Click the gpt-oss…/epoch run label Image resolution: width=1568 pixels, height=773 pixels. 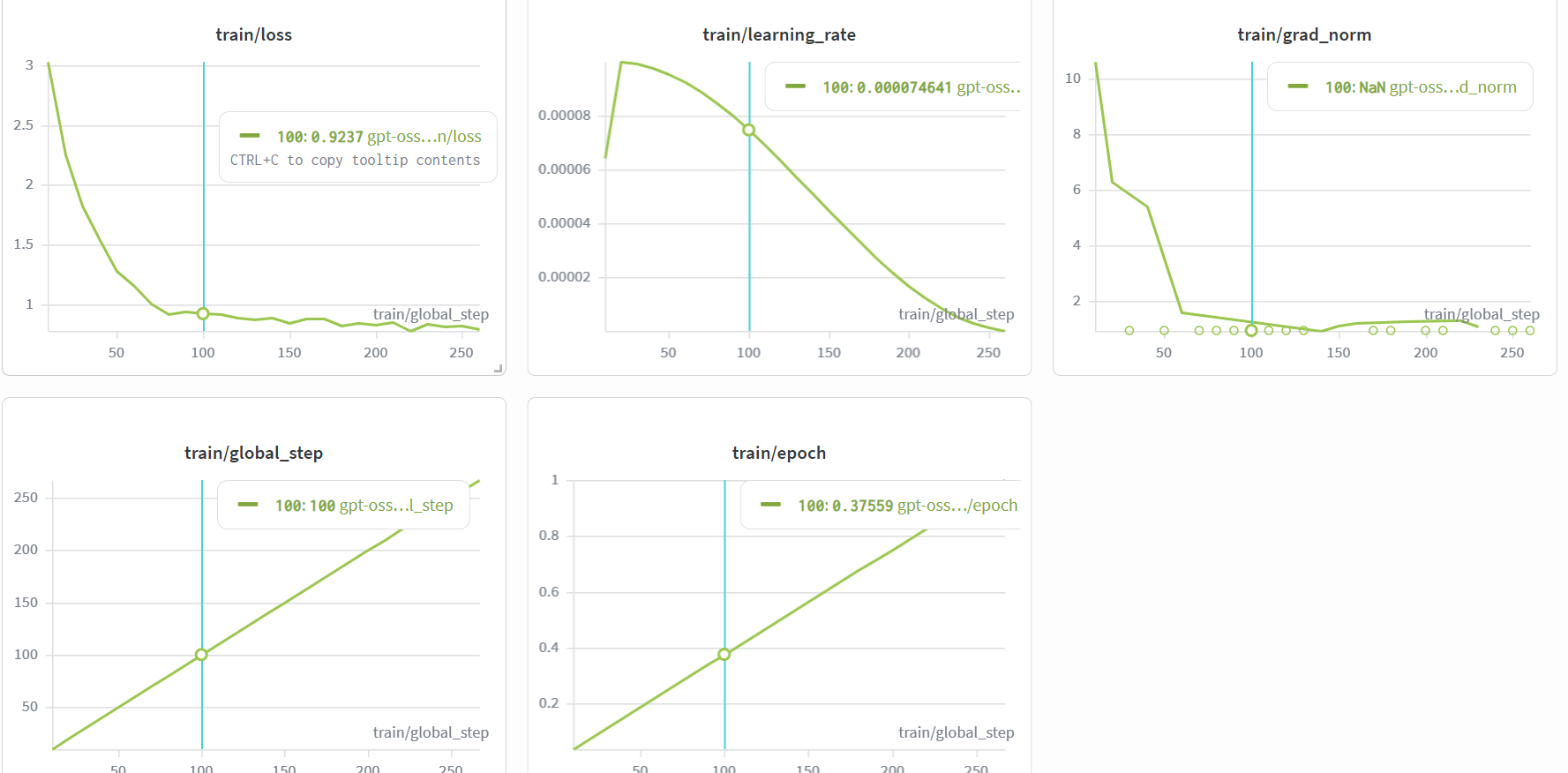pyautogui.click(x=957, y=506)
